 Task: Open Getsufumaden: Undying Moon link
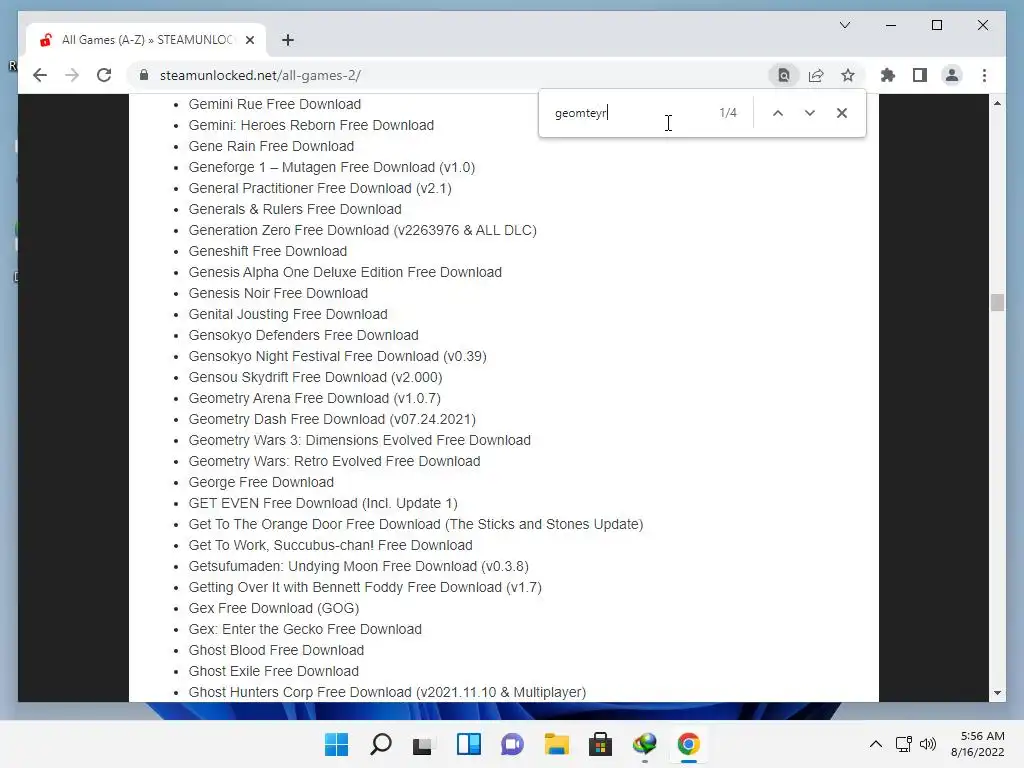pyautogui.click(x=359, y=566)
